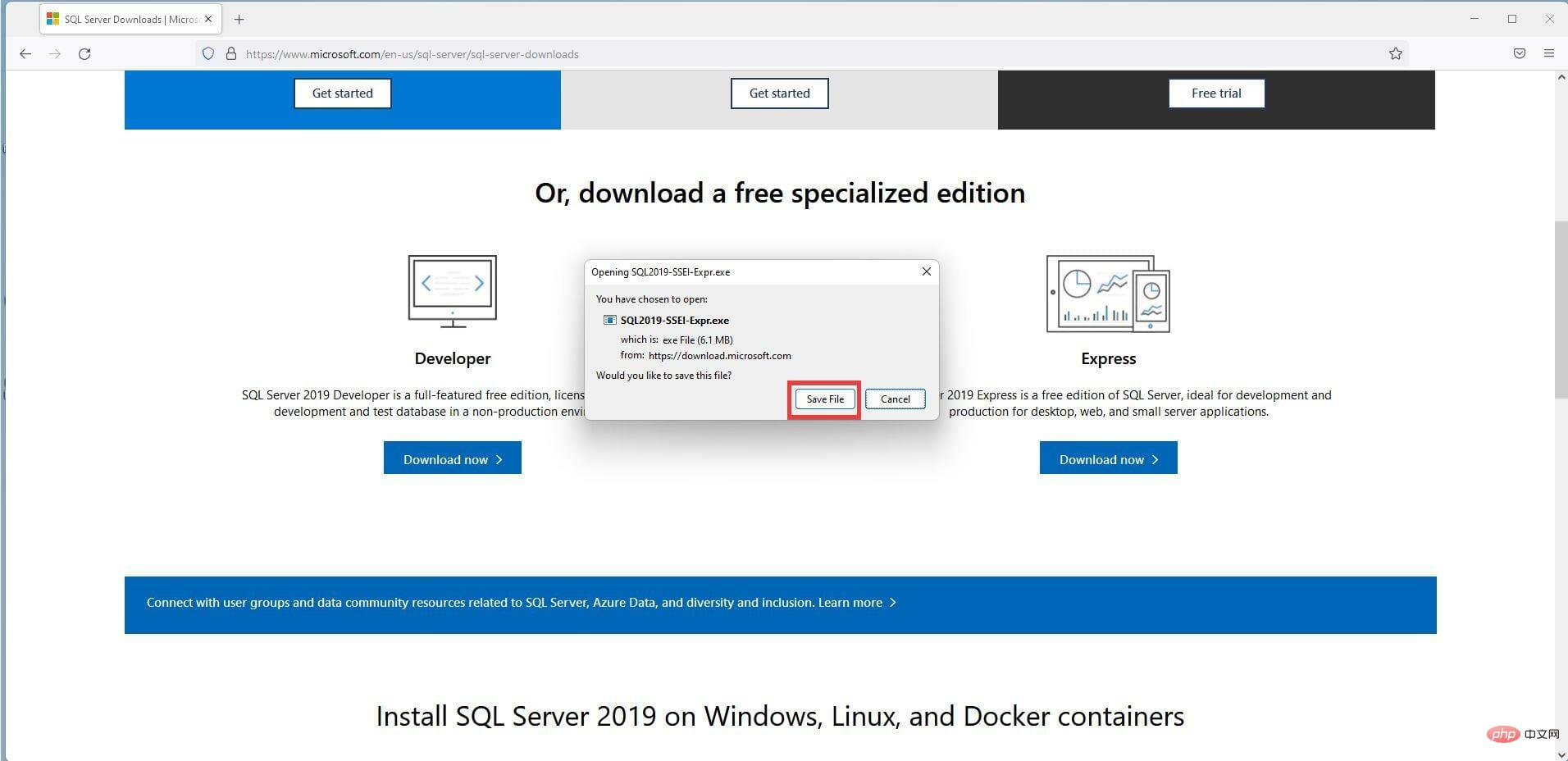The width and height of the screenshot is (1568, 761).
Task: Select the SQL Server Downloads tab
Action: (x=130, y=19)
